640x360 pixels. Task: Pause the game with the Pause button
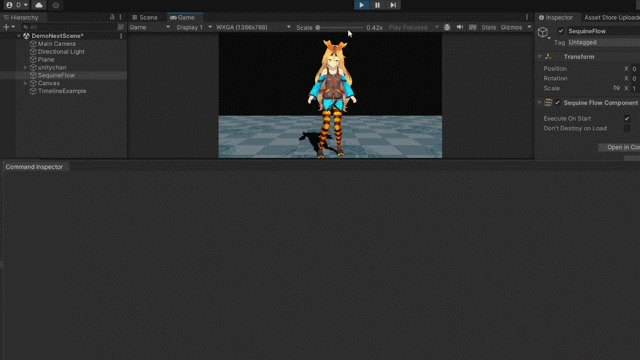[377, 5]
